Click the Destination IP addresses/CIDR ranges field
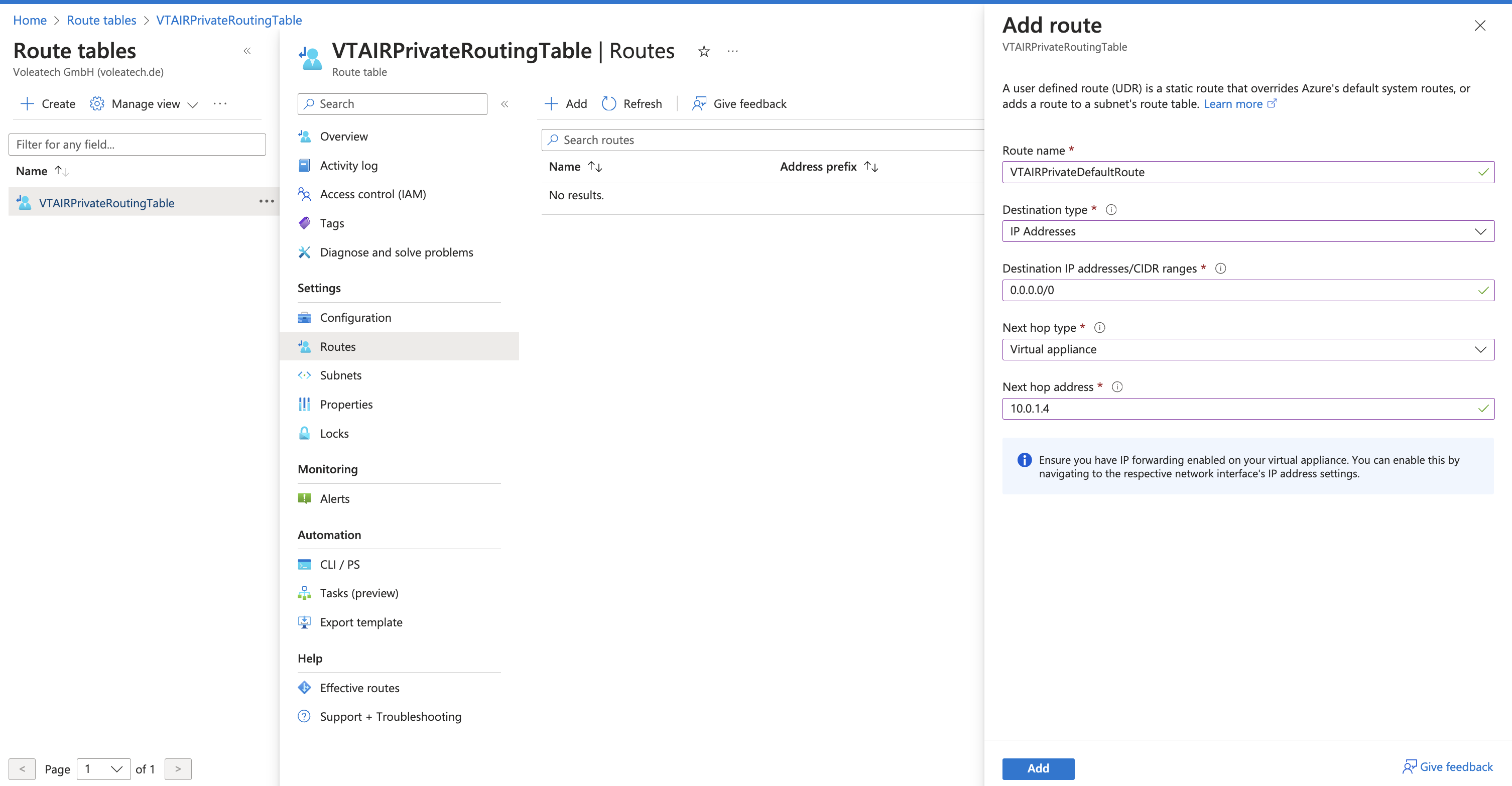The image size is (1512, 786). coord(1248,290)
